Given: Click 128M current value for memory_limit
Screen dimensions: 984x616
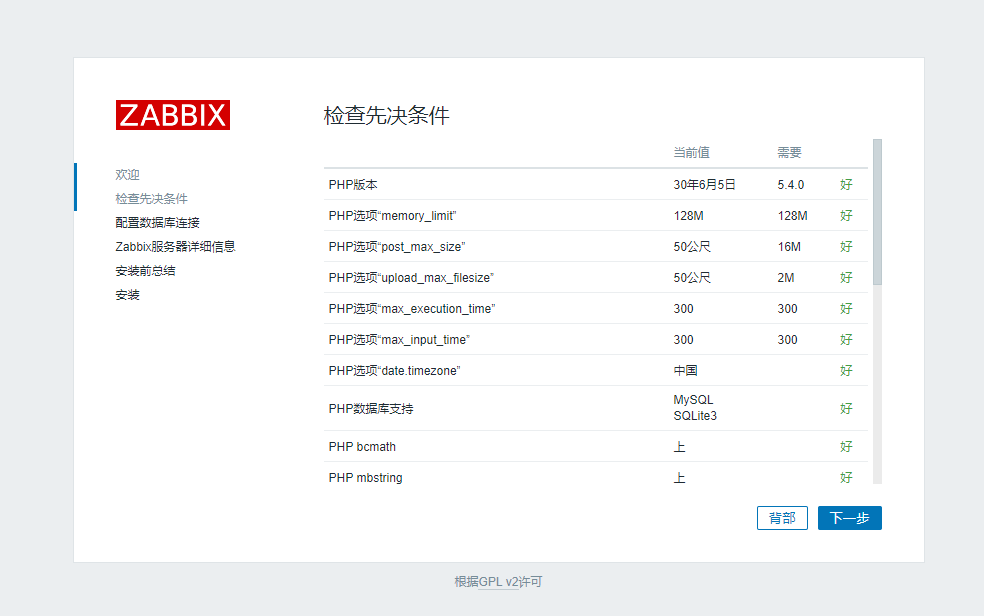Looking at the screenshot, I should point(688,216).
